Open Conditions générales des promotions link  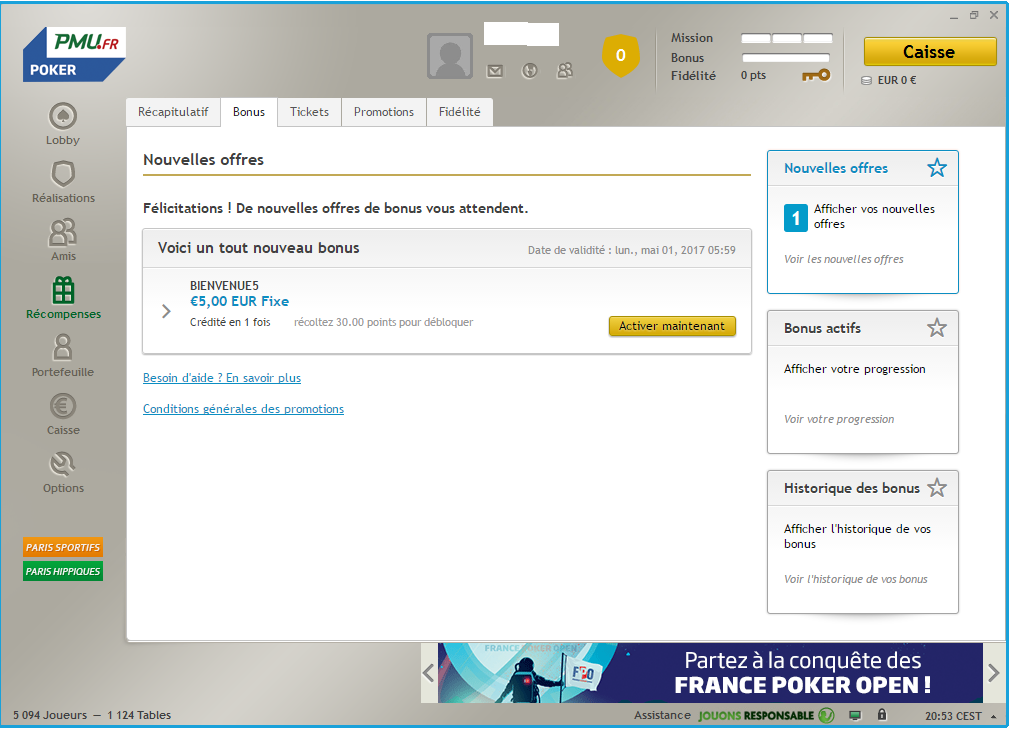tap(243, 409)
